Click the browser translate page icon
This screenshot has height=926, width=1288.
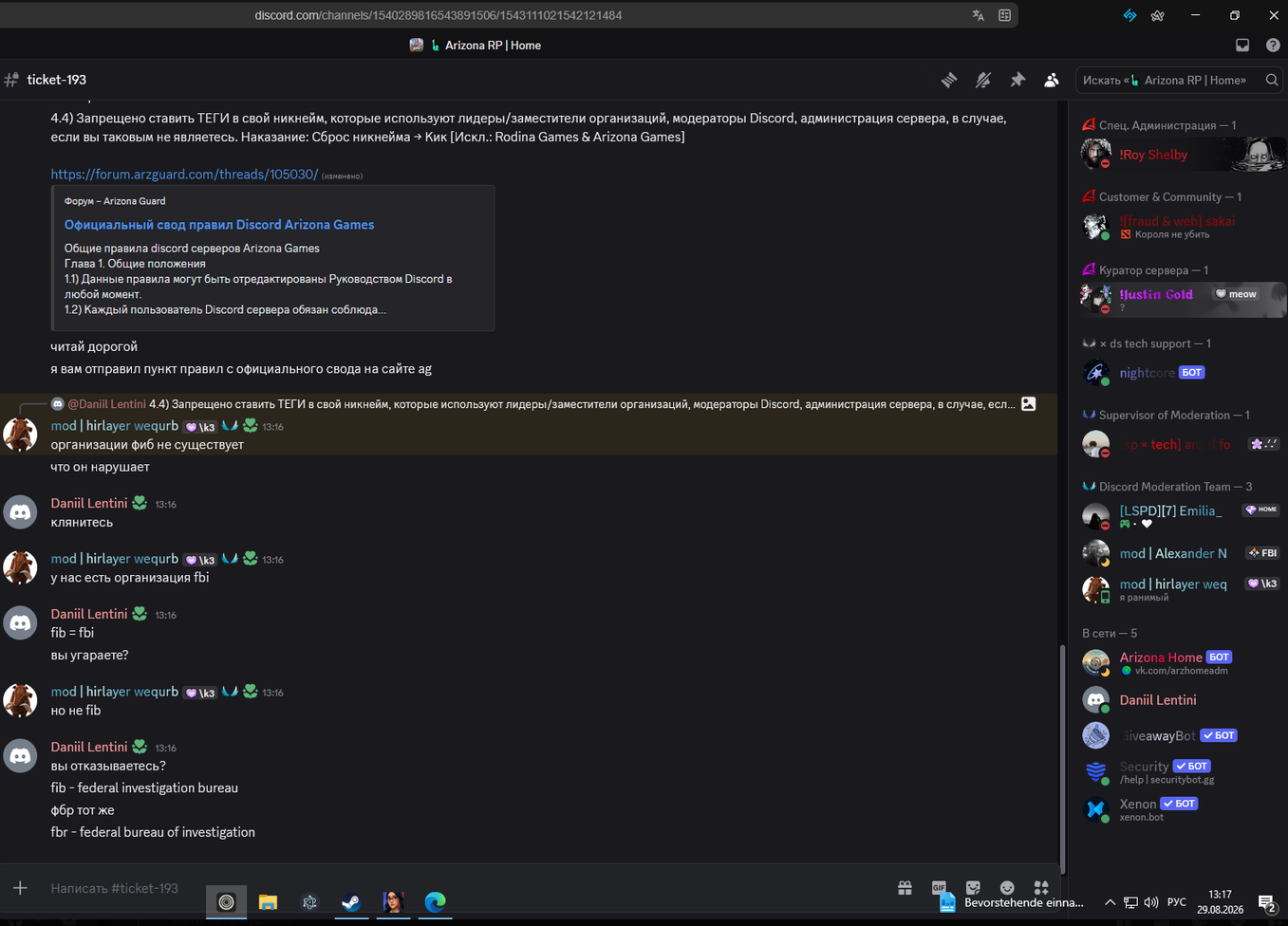click(978, 15)
